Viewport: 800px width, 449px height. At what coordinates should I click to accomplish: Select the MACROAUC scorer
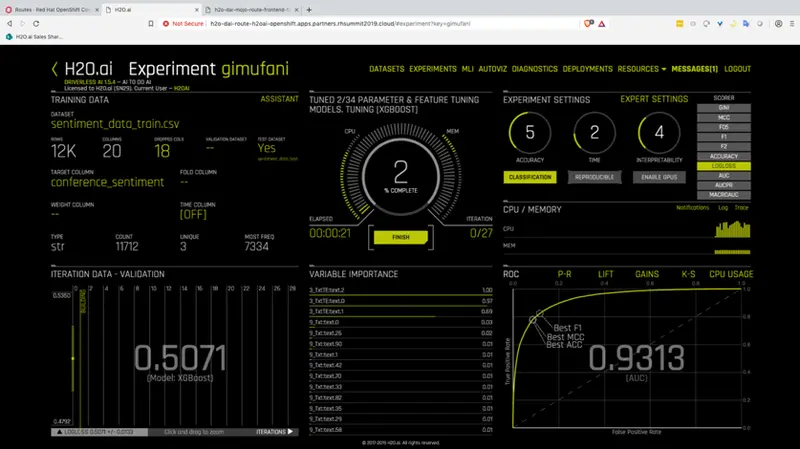[x=723, y=195]
